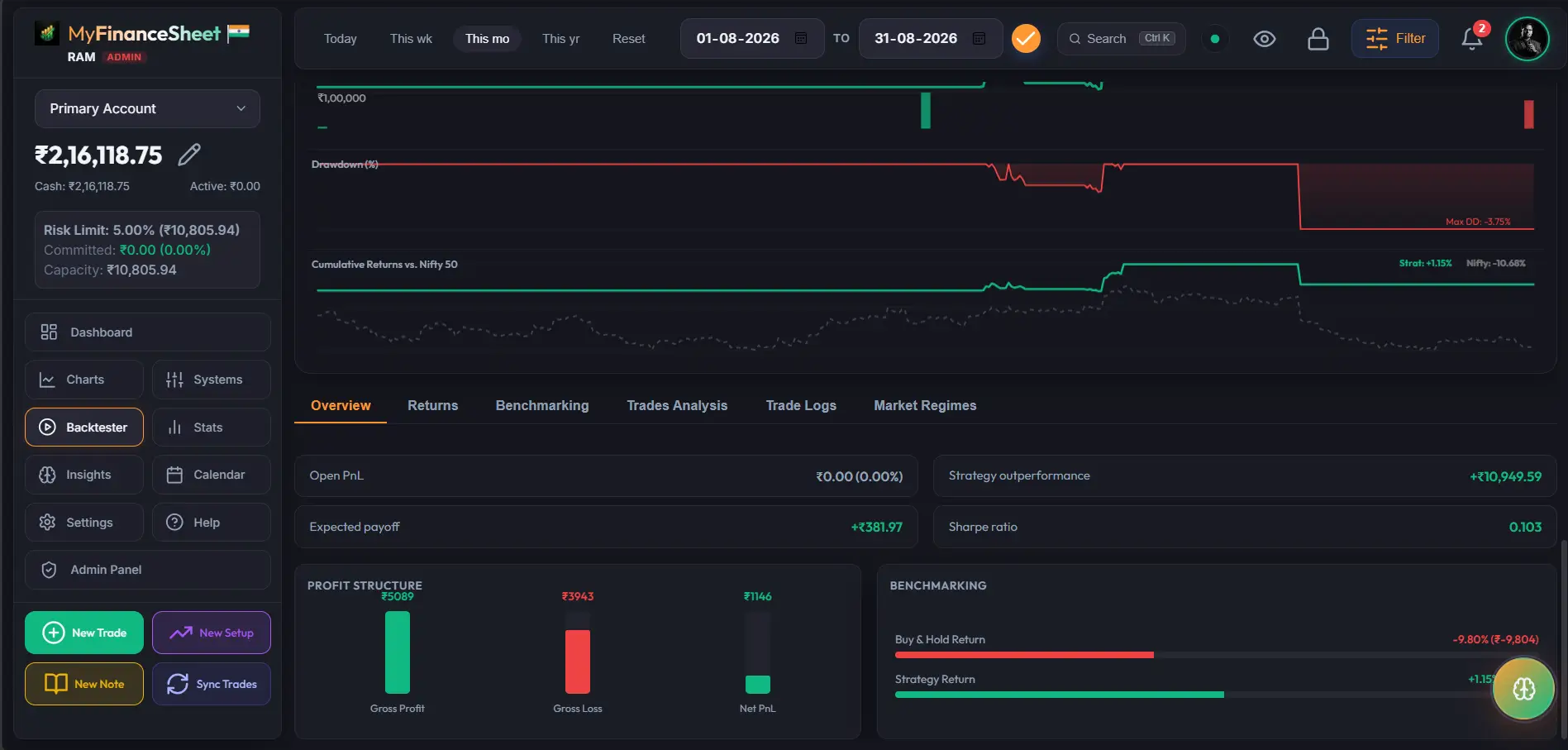The width and height of the screenshot is (1568, 750).
Task: Reset the date range
Action: click(x=628, y=38)
